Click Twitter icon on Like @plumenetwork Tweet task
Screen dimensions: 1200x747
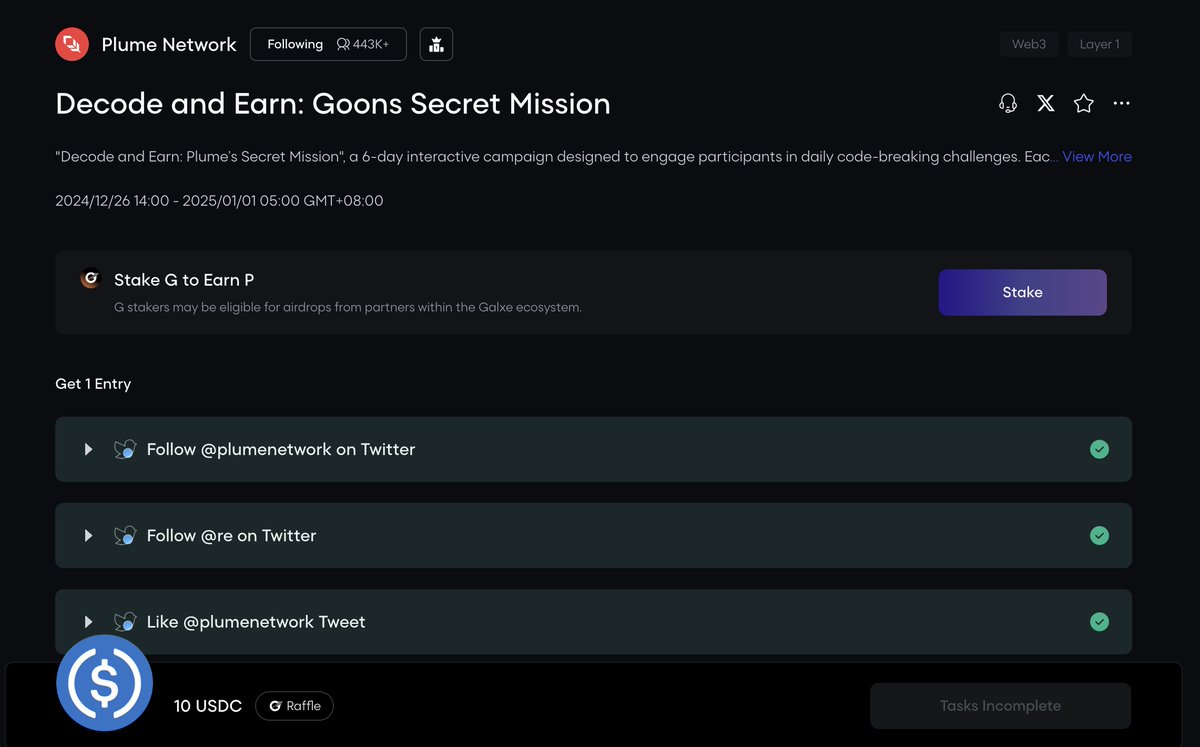click(125, 622)
